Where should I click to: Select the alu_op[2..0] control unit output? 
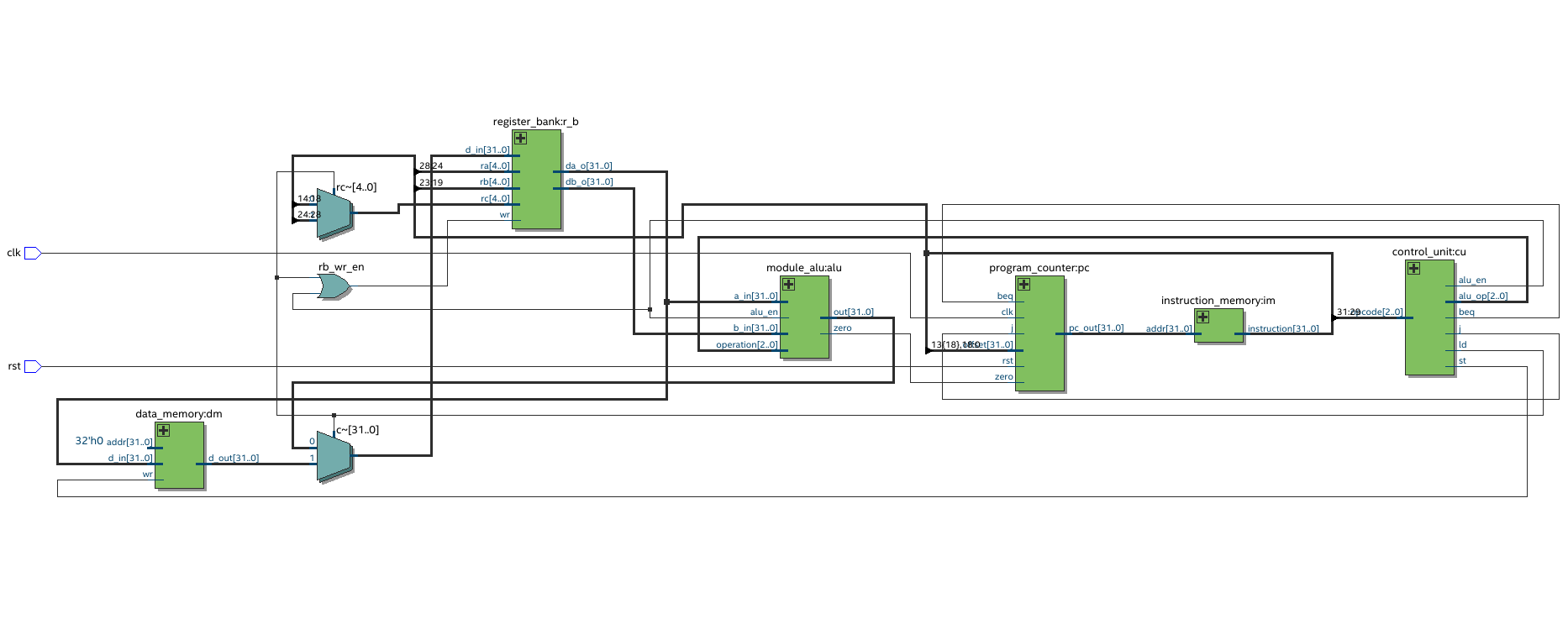[1483, 296]
